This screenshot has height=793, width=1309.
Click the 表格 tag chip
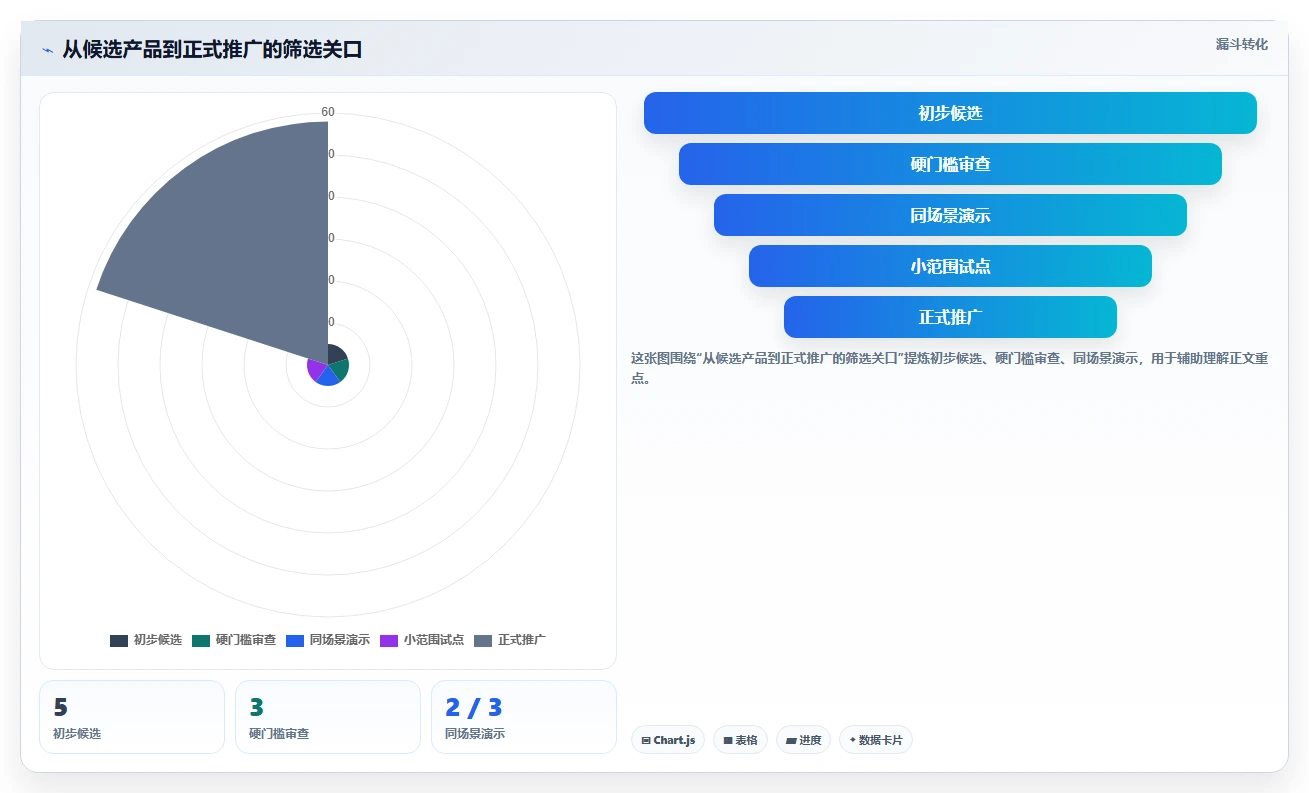[x=740, y=740]
